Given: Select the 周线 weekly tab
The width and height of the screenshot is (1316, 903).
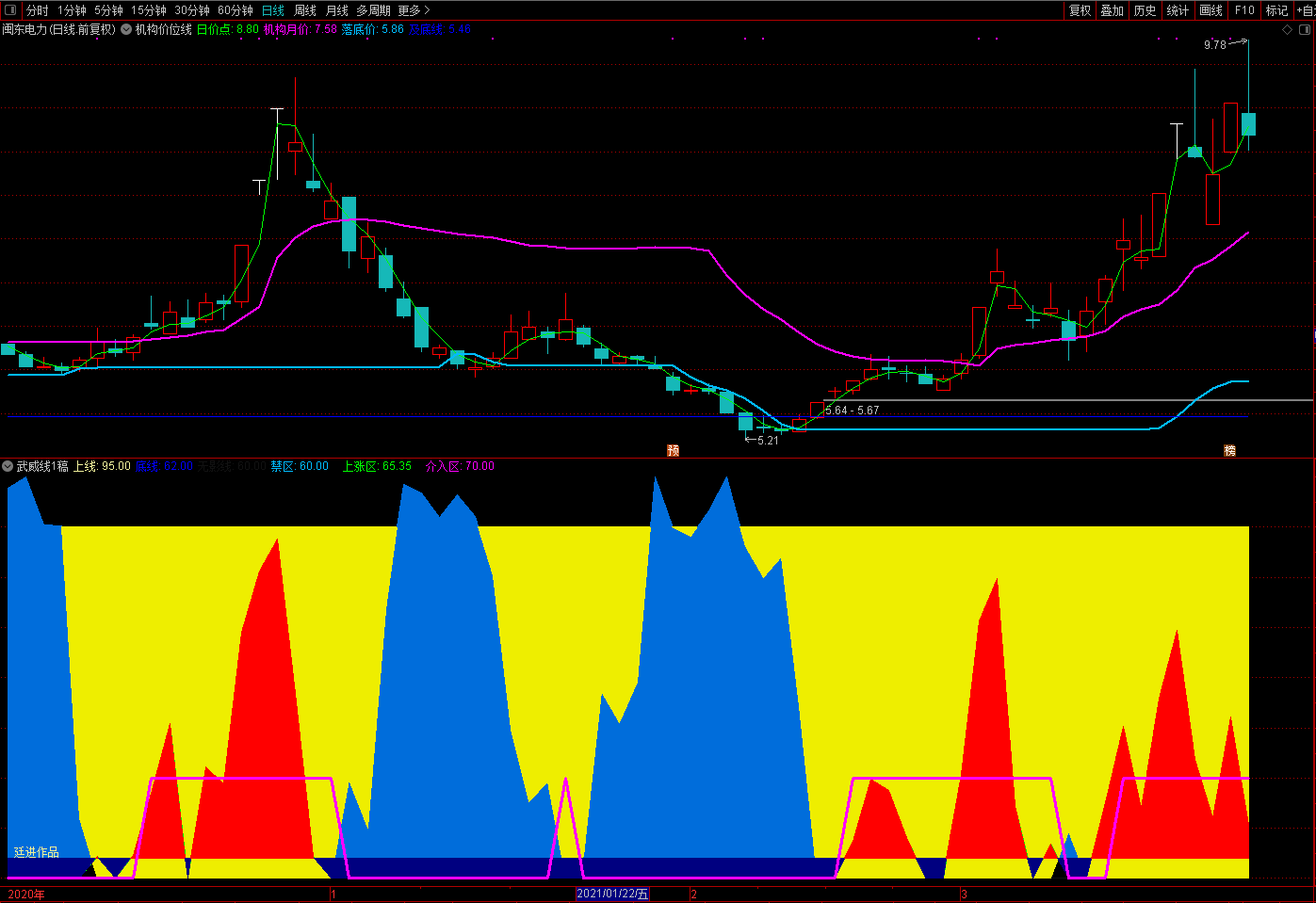Looking at the screenshot, I should 305,10.
